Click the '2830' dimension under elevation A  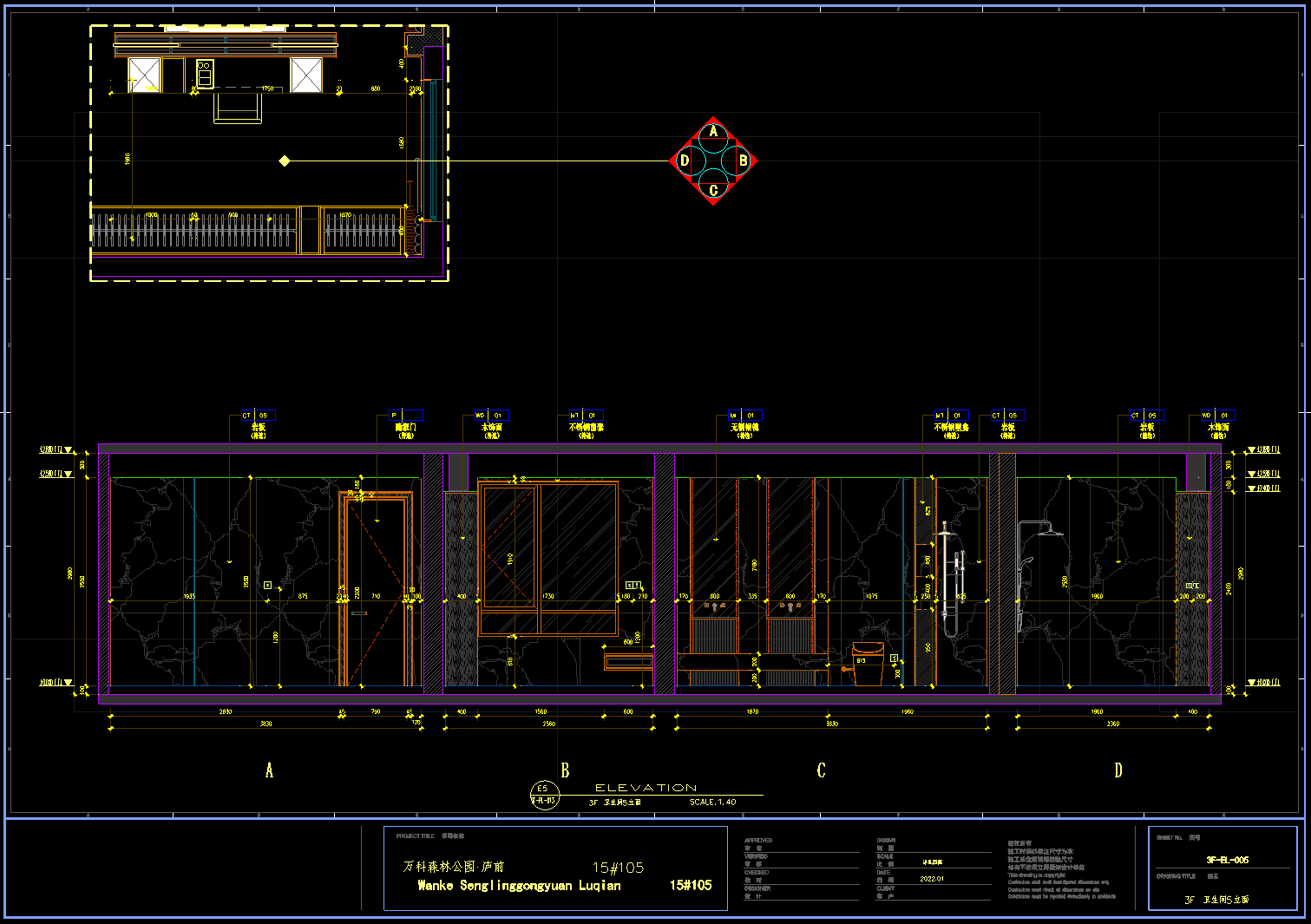[x=225, y=711]
